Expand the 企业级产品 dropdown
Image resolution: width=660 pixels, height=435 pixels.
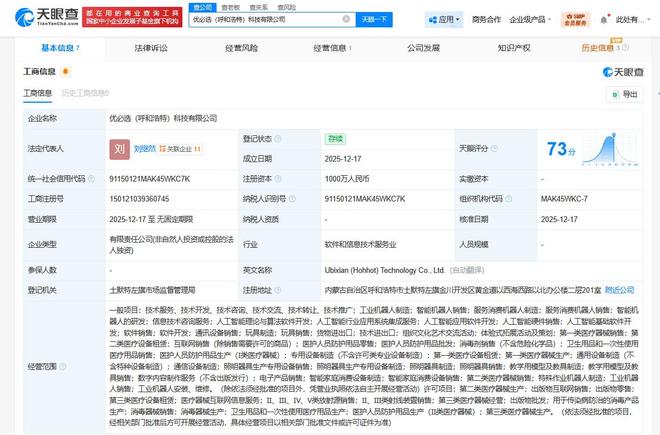(x=530, y=20)
